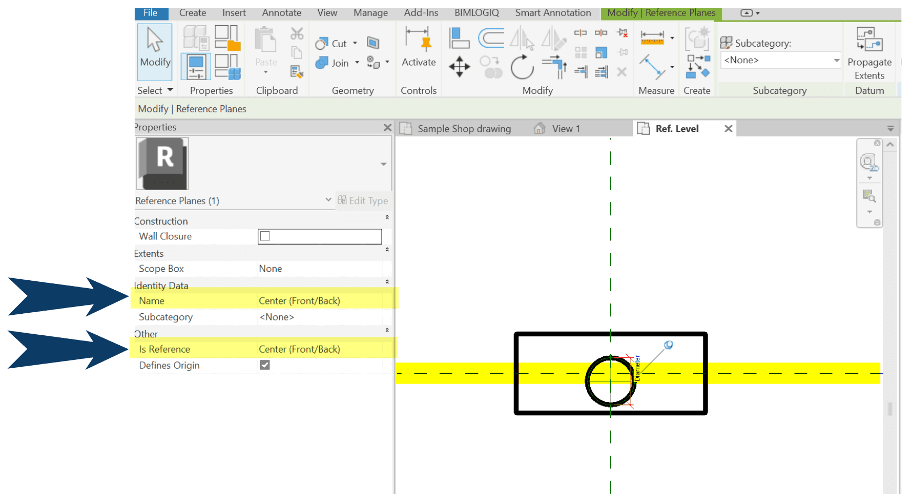Open the Manage ribbon tab
This screenshot has width=904, height=494.
(x=370, y=13)
